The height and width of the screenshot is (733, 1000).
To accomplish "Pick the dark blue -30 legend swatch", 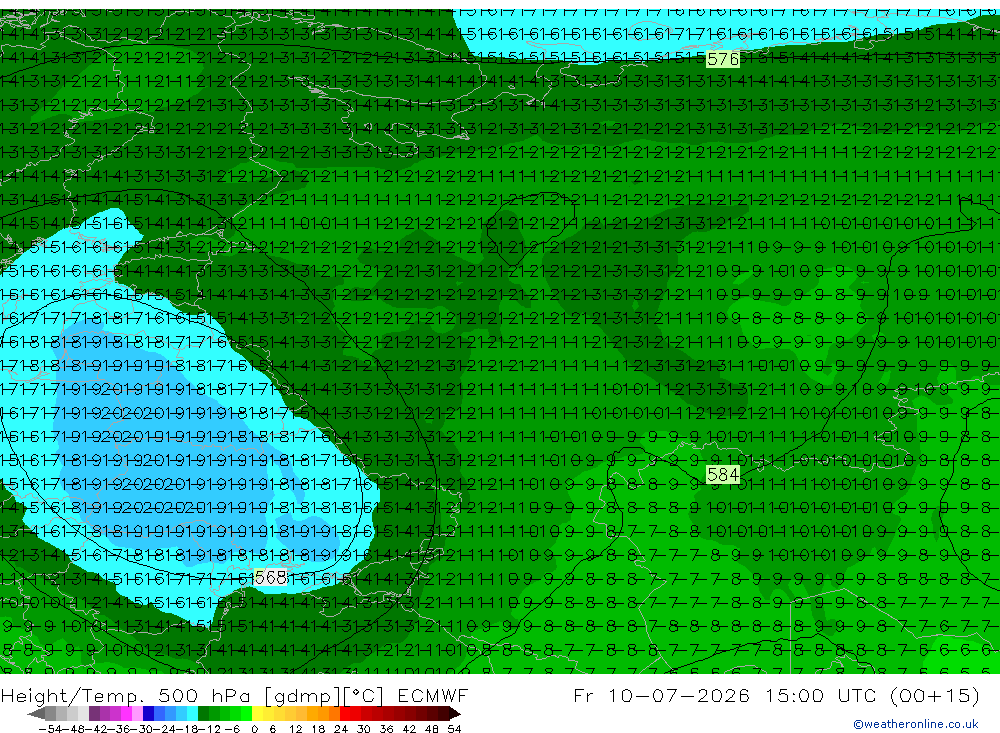I will (148, 714).
